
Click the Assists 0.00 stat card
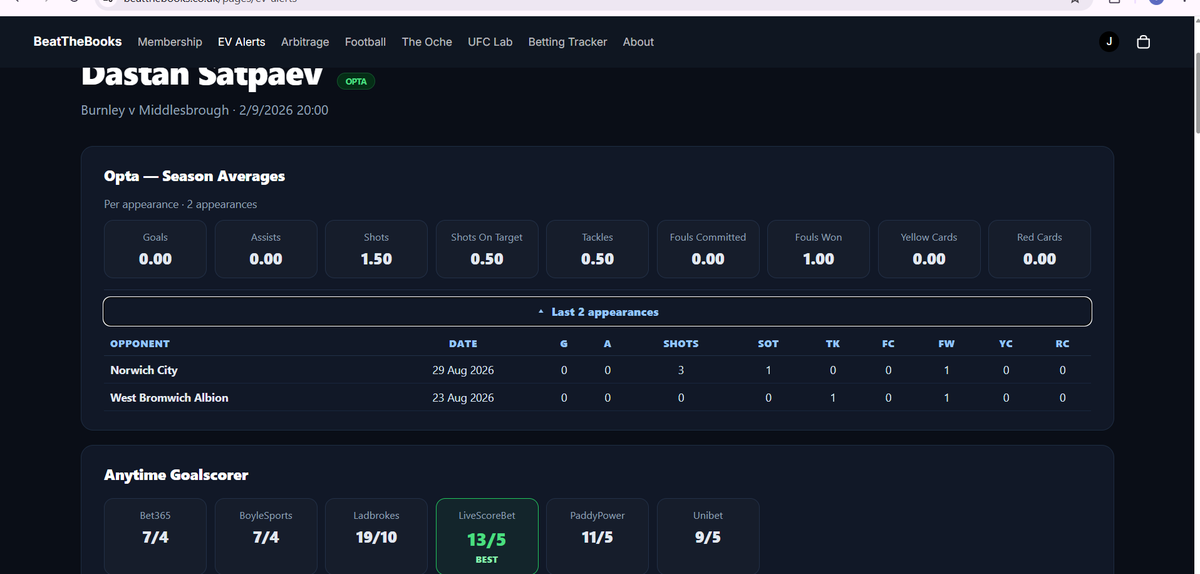click(266, 249)
